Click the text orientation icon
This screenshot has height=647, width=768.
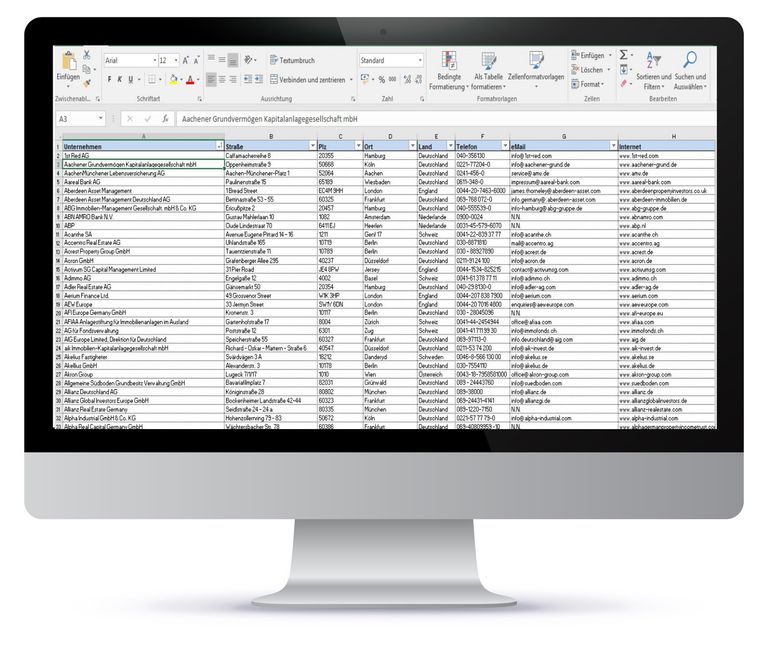point(249,60)
